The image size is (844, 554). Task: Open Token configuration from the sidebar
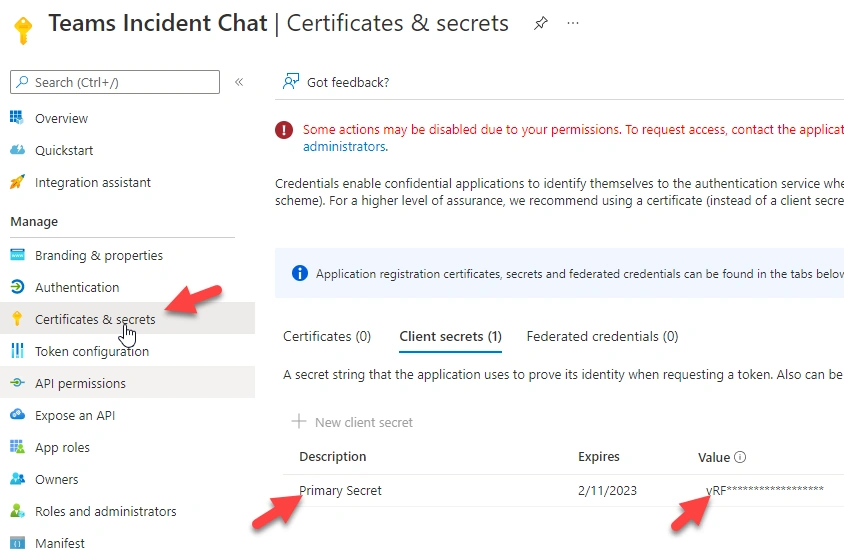point(128,352)
